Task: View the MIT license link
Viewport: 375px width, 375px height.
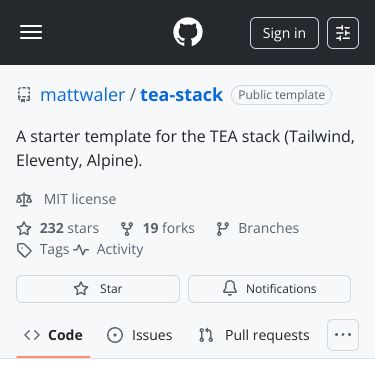Action: [x=80, y=199]
